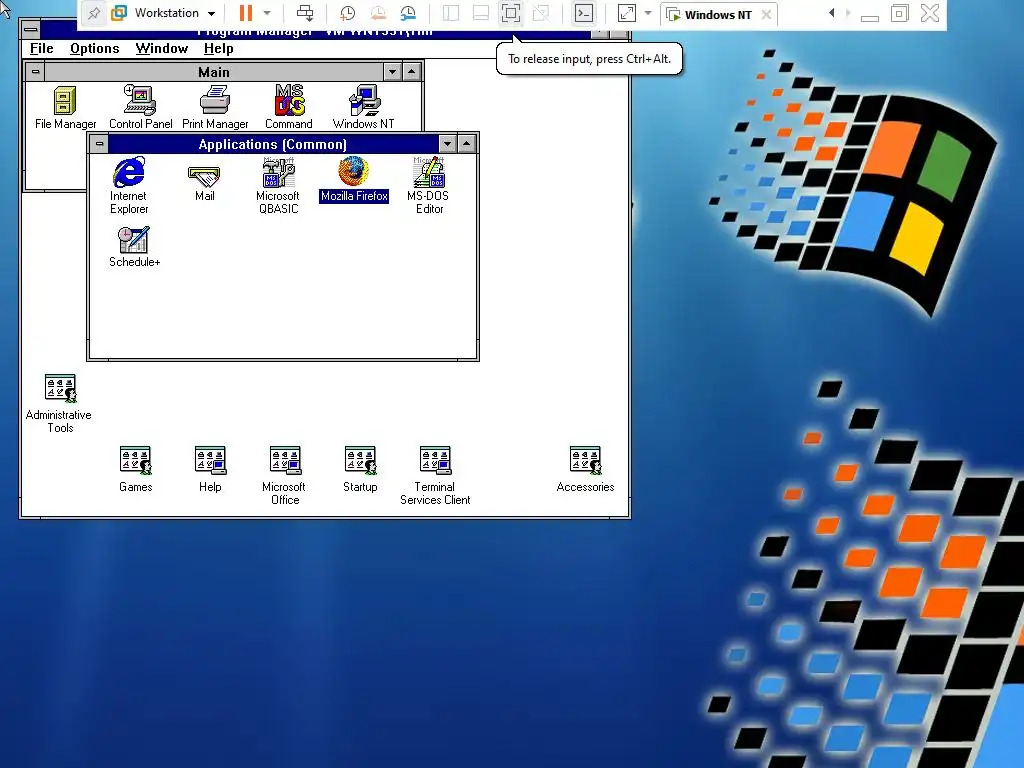The height and width of the screenshot is (768, 1024).
Task: Pin the VMware toolbar with pushpin icon
Action: point(93,13)
